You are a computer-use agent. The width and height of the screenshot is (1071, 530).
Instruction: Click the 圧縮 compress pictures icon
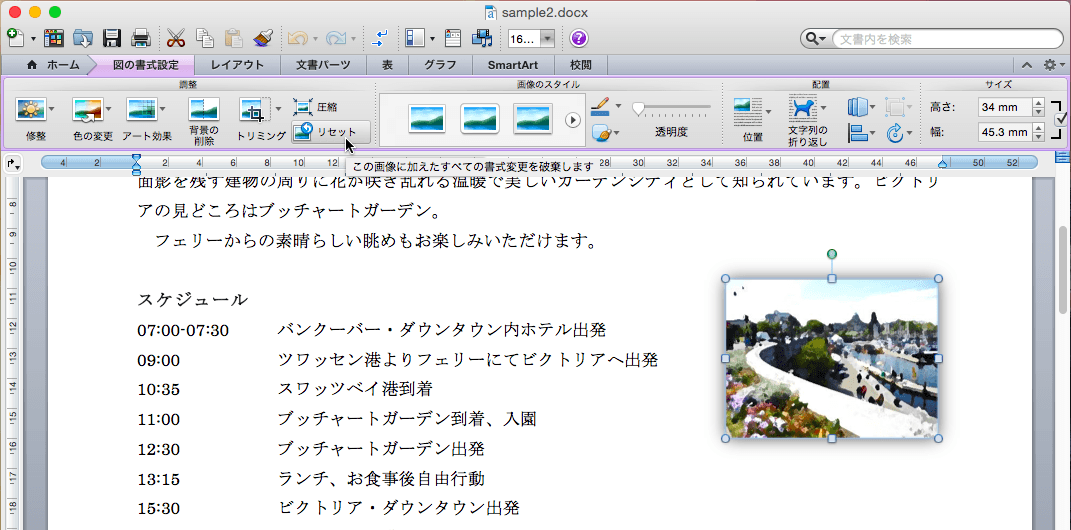(x=316, y=107)
